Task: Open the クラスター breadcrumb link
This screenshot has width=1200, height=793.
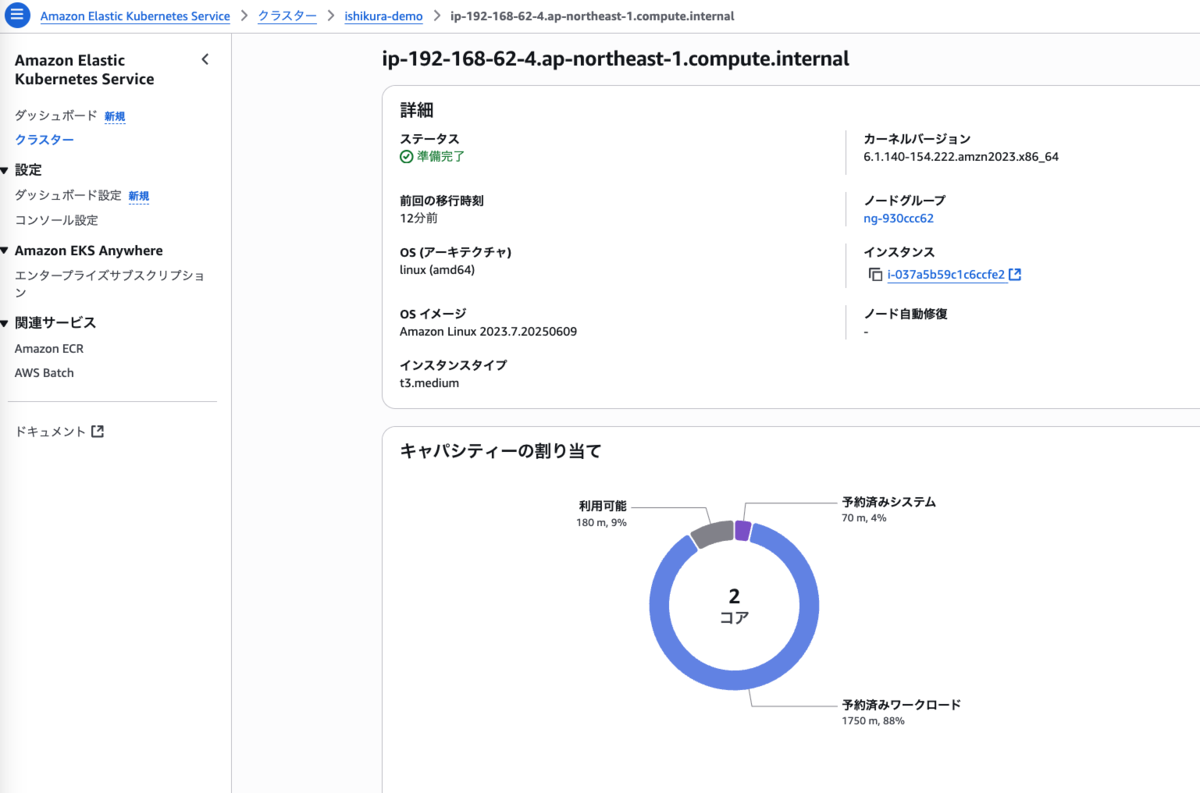Action: [x=287, y=17]
